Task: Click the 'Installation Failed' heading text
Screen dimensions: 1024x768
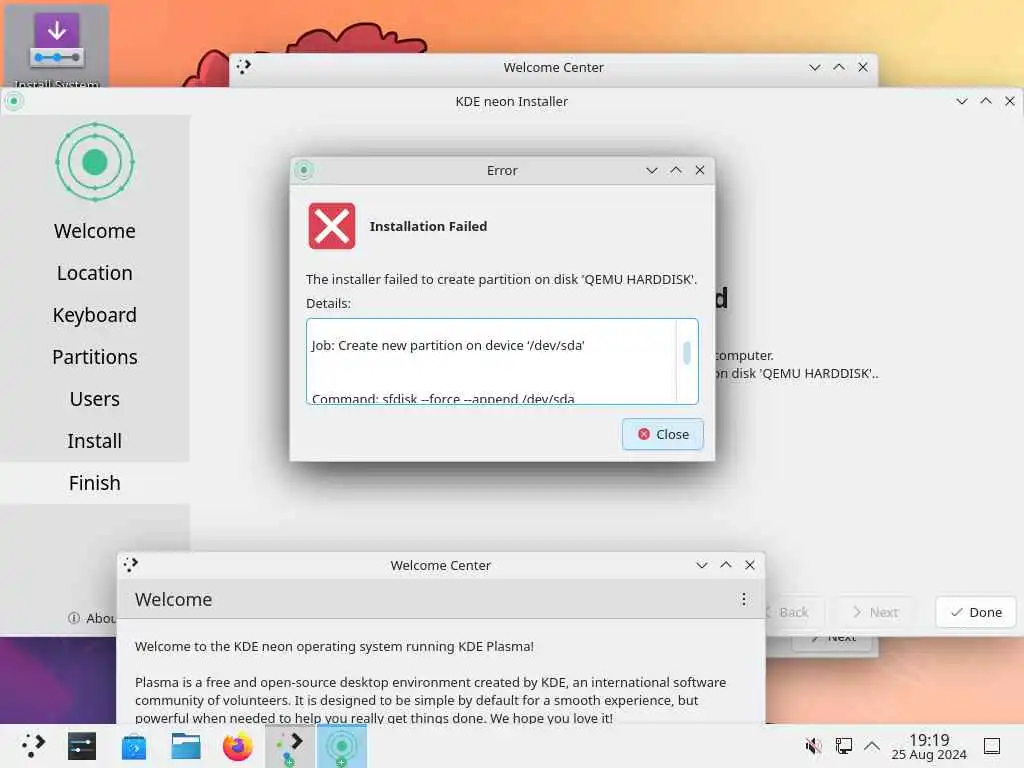Action: (428, 227)
